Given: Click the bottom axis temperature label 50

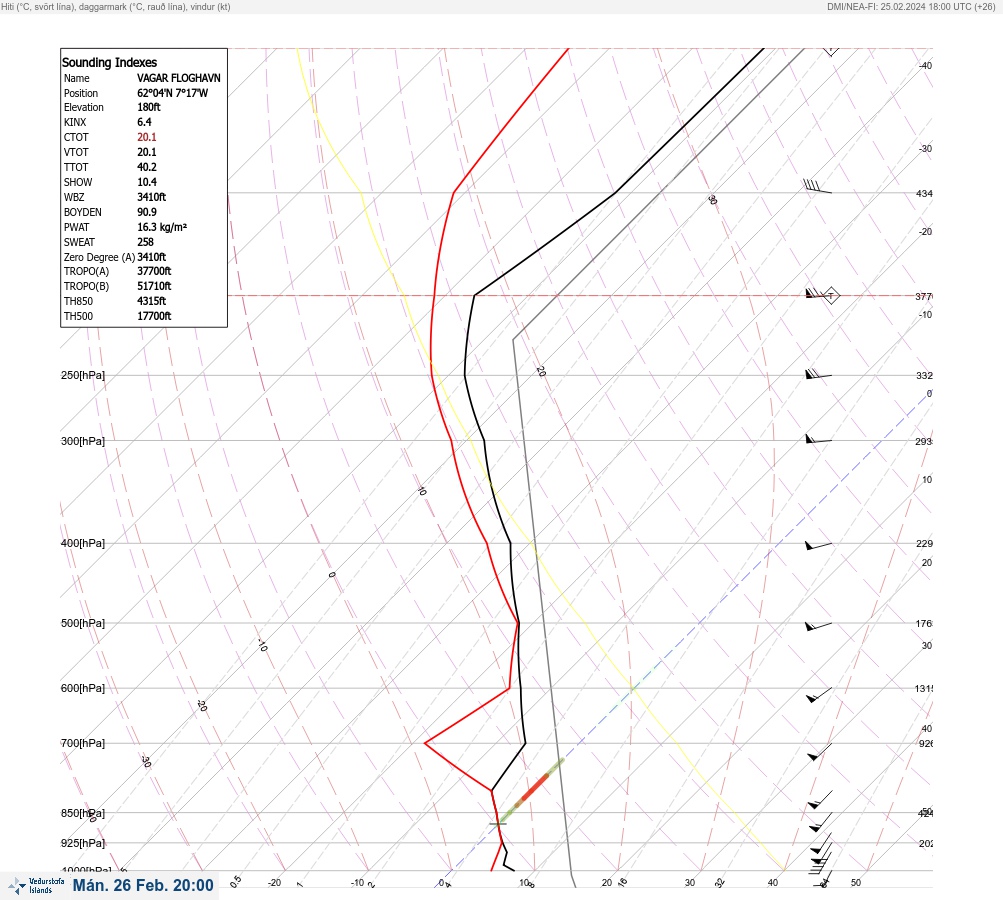Looking at the screenshot, I should [856, 883].
